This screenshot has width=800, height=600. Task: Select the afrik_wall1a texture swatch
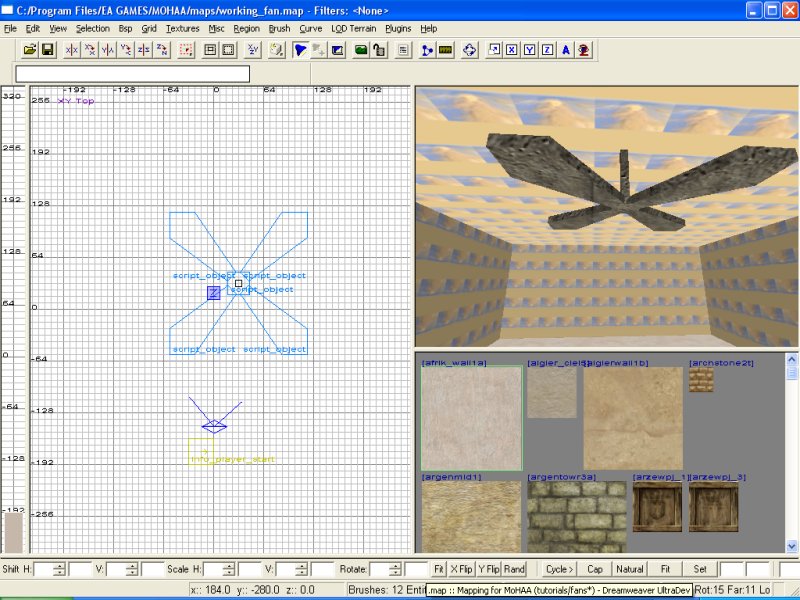pos(472,418)
